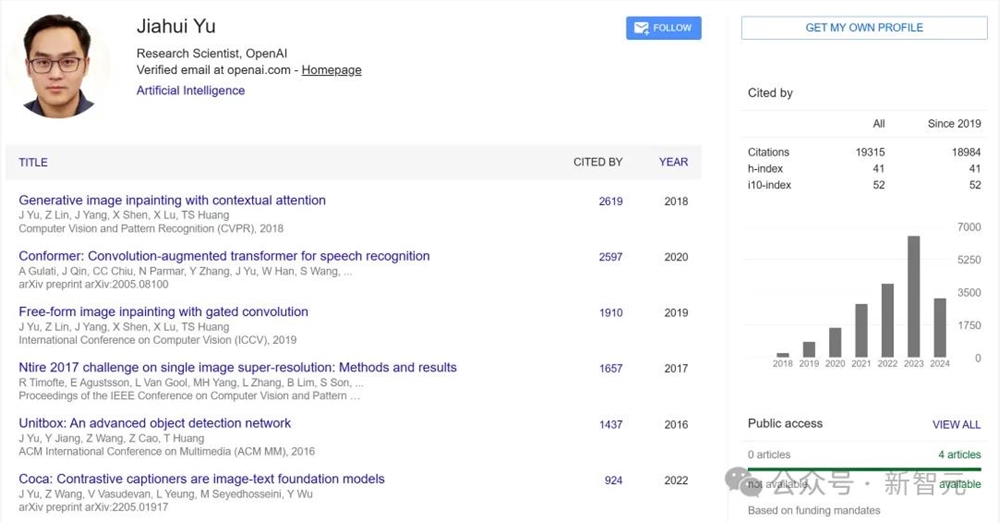
Task: Click the 4 articles available link
Action: click(959, 454)
